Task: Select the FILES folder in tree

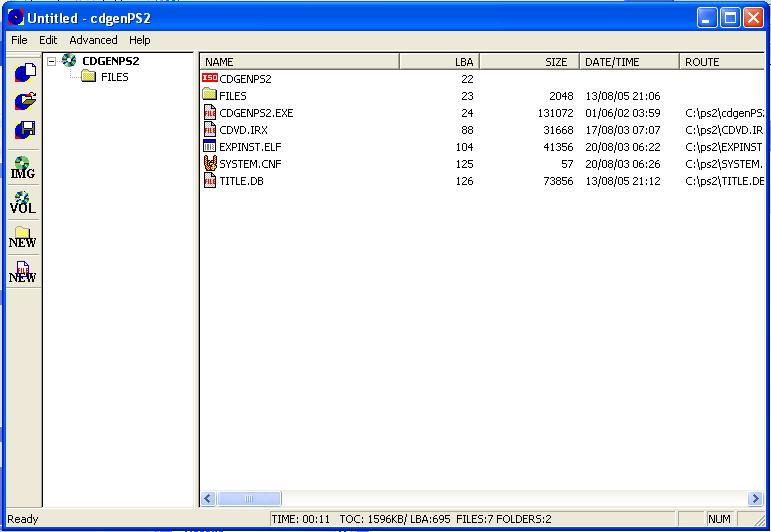Action: pos(114,77)
